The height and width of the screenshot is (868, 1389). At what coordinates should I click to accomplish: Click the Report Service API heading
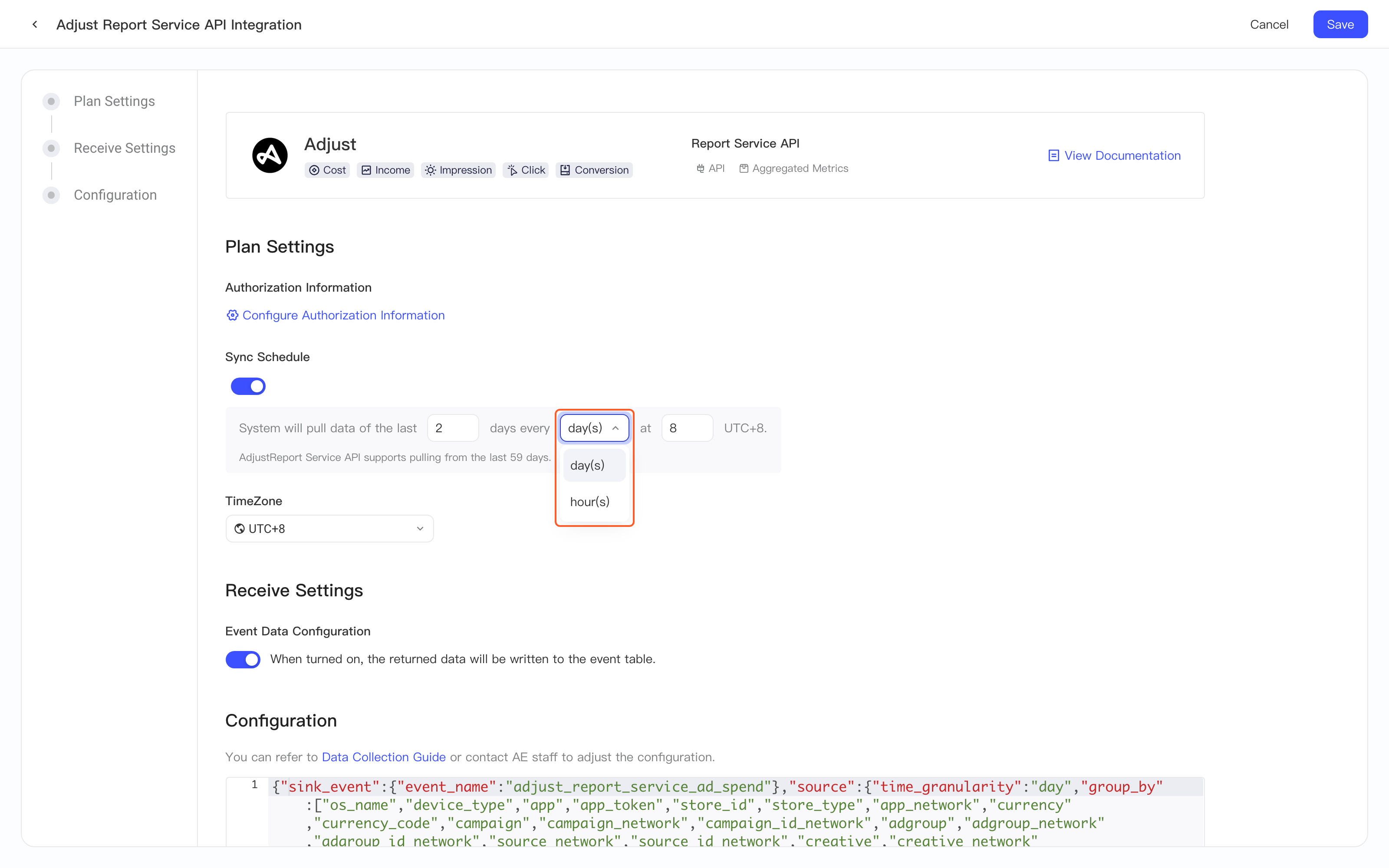point(745,144)
